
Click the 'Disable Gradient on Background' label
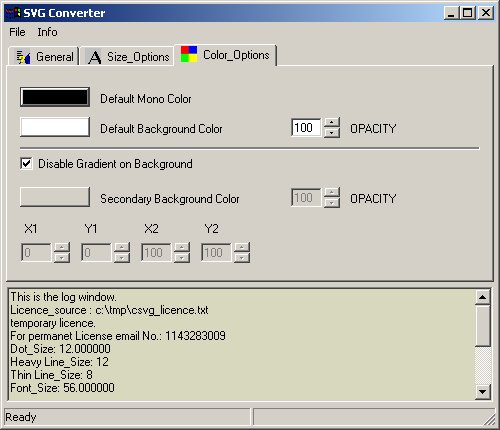(x=115, y=164)
